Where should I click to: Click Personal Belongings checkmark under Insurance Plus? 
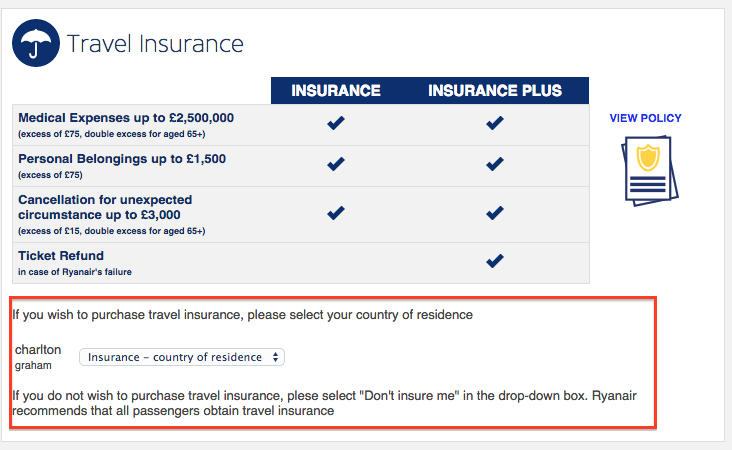point(494,164)
